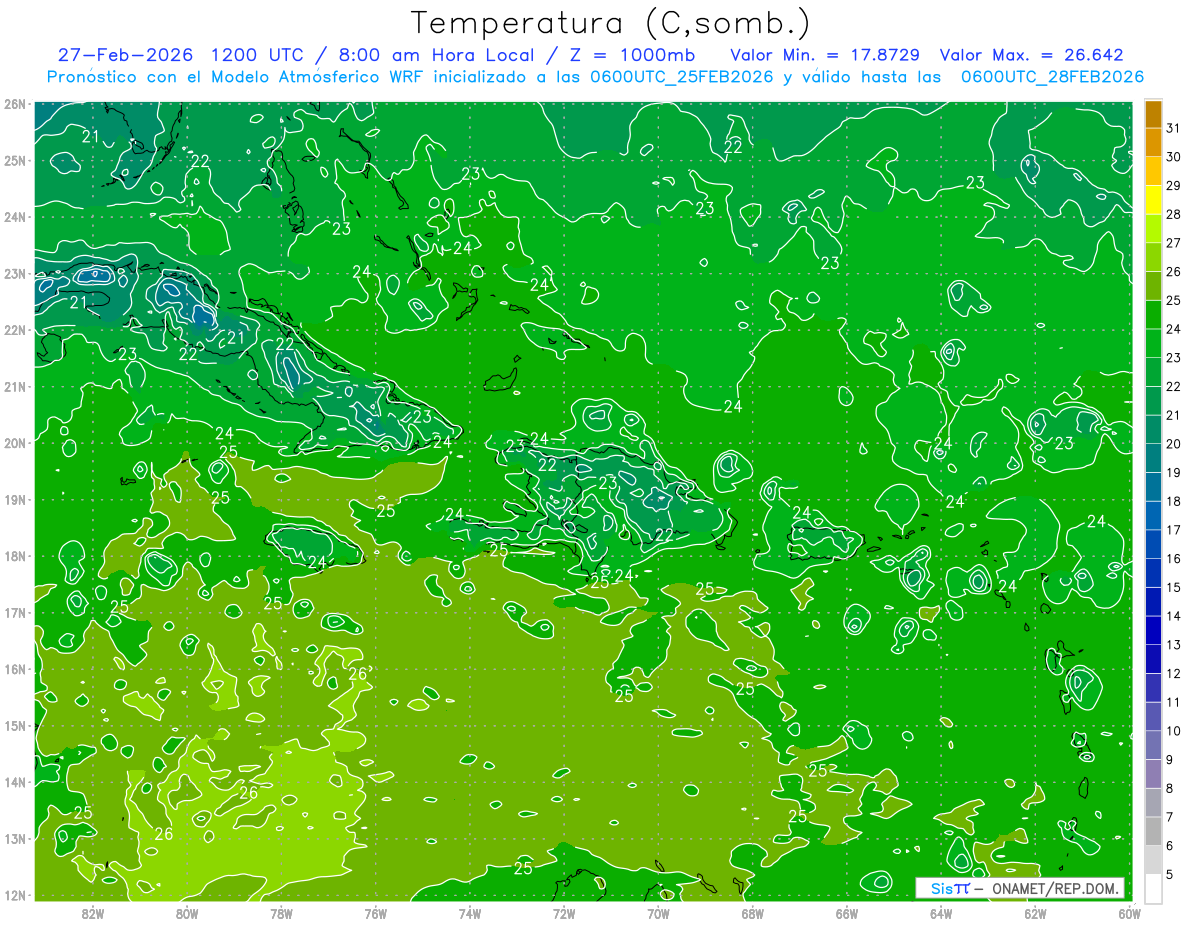This screenshot has height=927, width=1200.
Task: Click the white swatch at colorbar bottom
Action: point(1153,887)
